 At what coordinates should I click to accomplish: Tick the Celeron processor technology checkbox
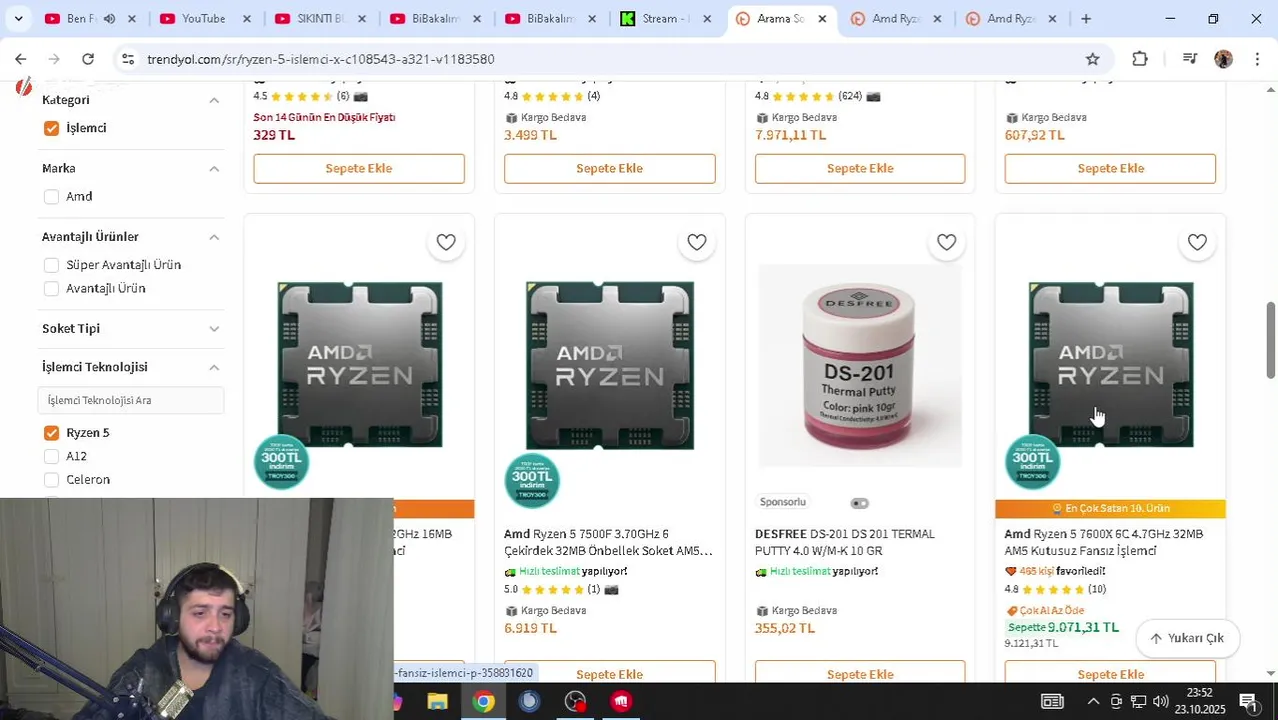coord(51,480)
